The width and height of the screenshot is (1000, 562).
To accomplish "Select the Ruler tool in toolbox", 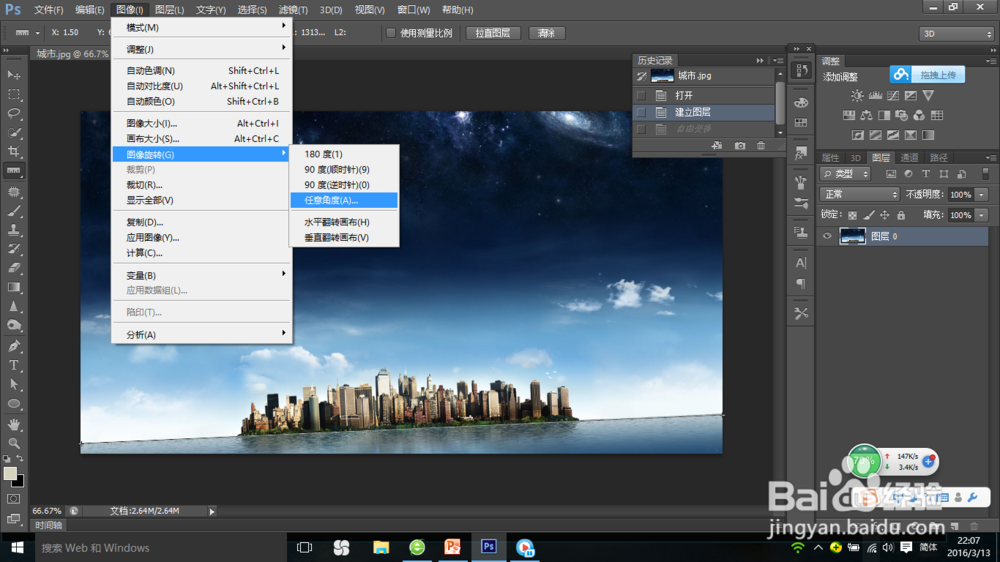I will pyautogui.click(x=13, y=171).
